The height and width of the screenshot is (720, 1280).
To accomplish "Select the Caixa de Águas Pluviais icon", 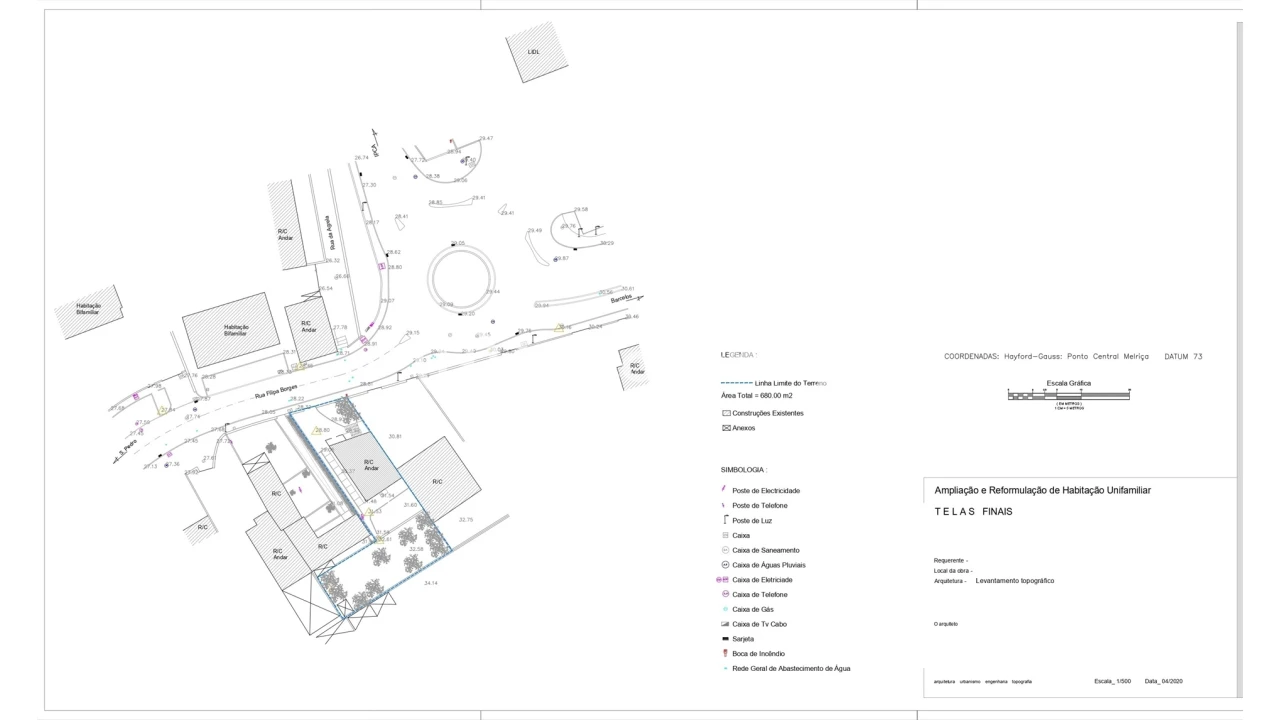I will click(725, 565).
